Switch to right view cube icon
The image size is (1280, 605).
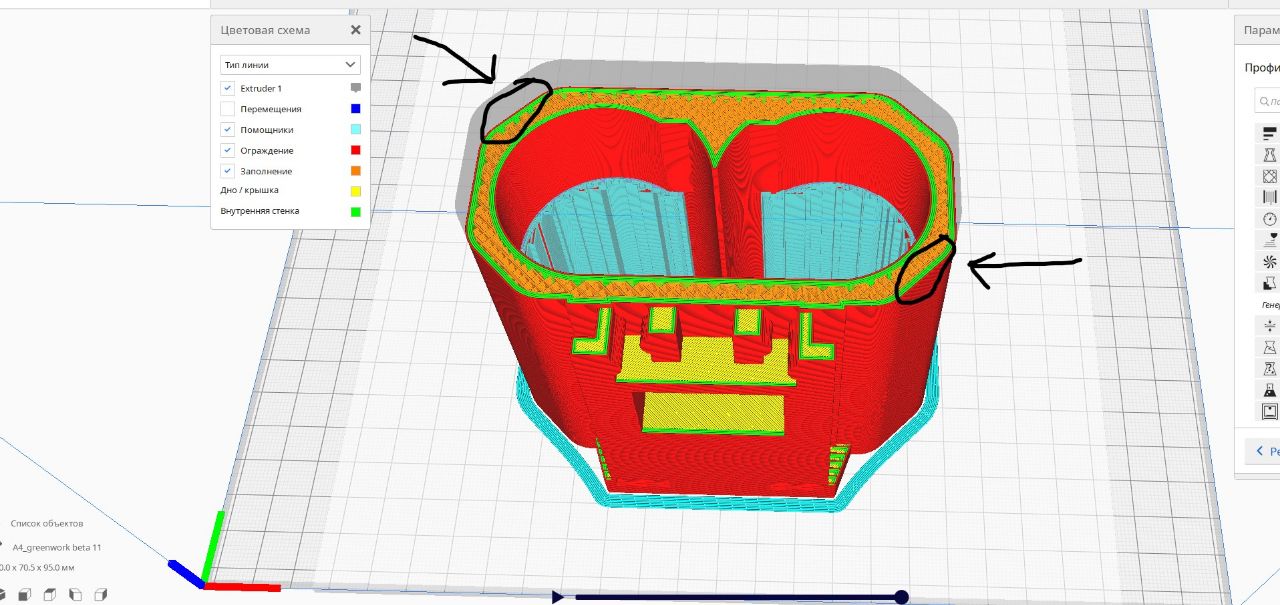pyautogui.click(x=100, y=594)
